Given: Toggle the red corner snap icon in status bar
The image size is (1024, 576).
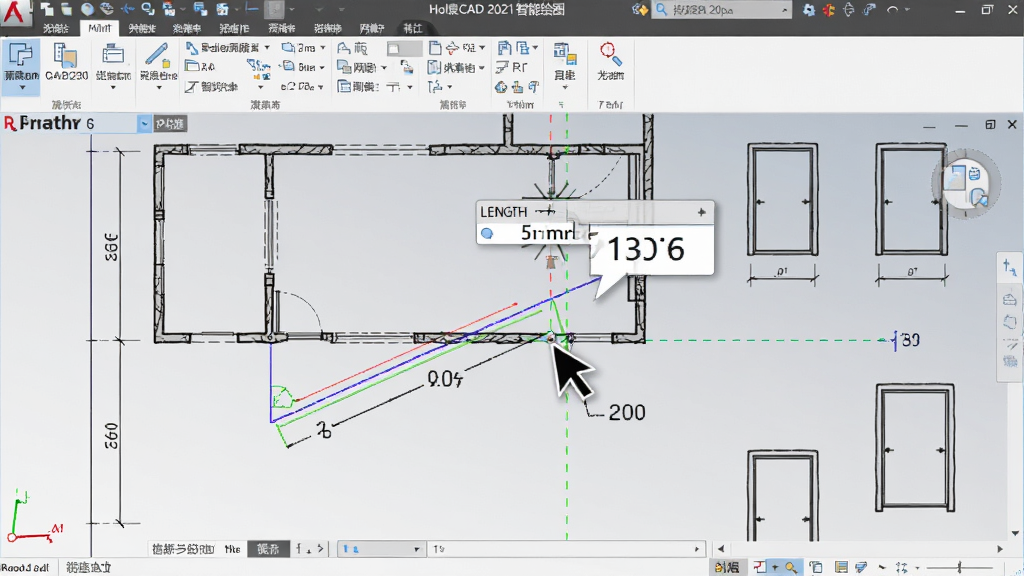Looking at the screenshot, I should [x=760, y=567].
